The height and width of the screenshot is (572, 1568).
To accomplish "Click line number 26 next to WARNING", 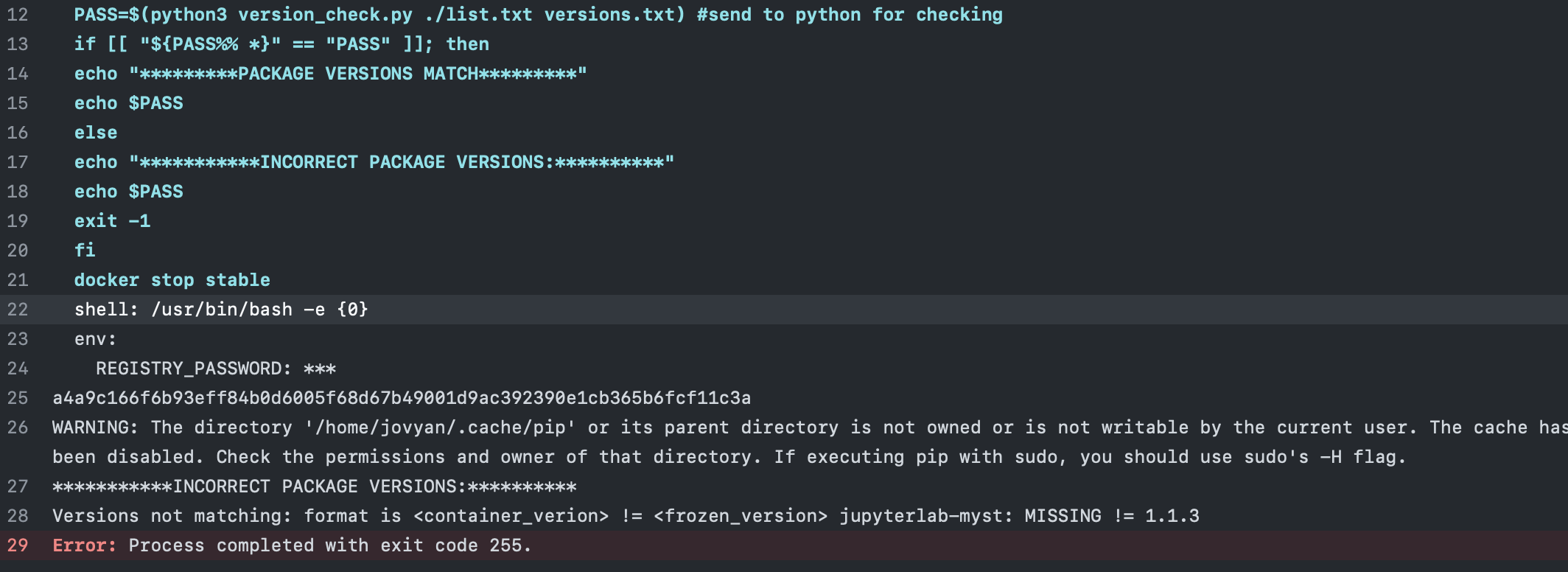I will (x=18, y=428).
